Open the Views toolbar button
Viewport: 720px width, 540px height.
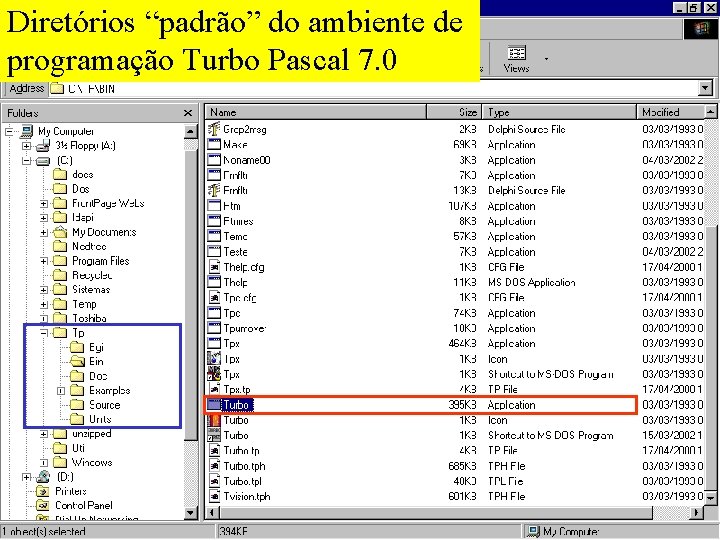click(x=517, y=59)
